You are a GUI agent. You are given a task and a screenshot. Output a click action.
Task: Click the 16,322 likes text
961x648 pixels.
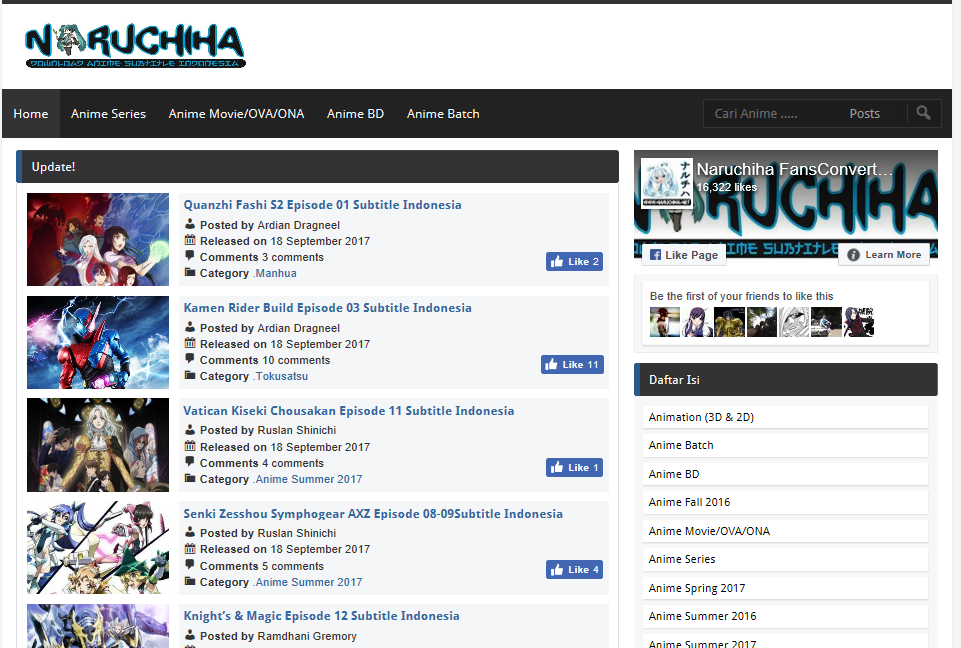point(727,187)
